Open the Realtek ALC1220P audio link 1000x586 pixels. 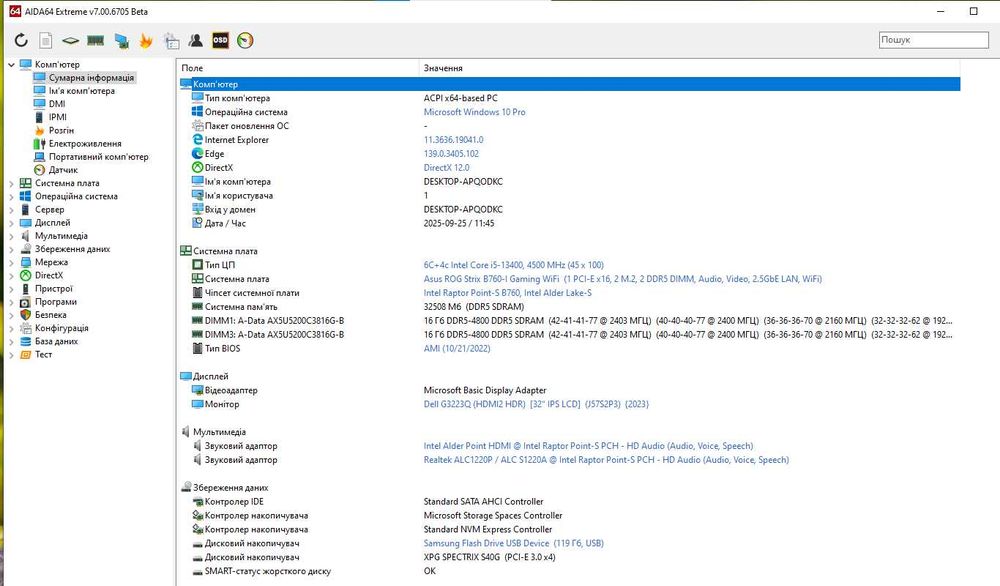click(606, 460)
